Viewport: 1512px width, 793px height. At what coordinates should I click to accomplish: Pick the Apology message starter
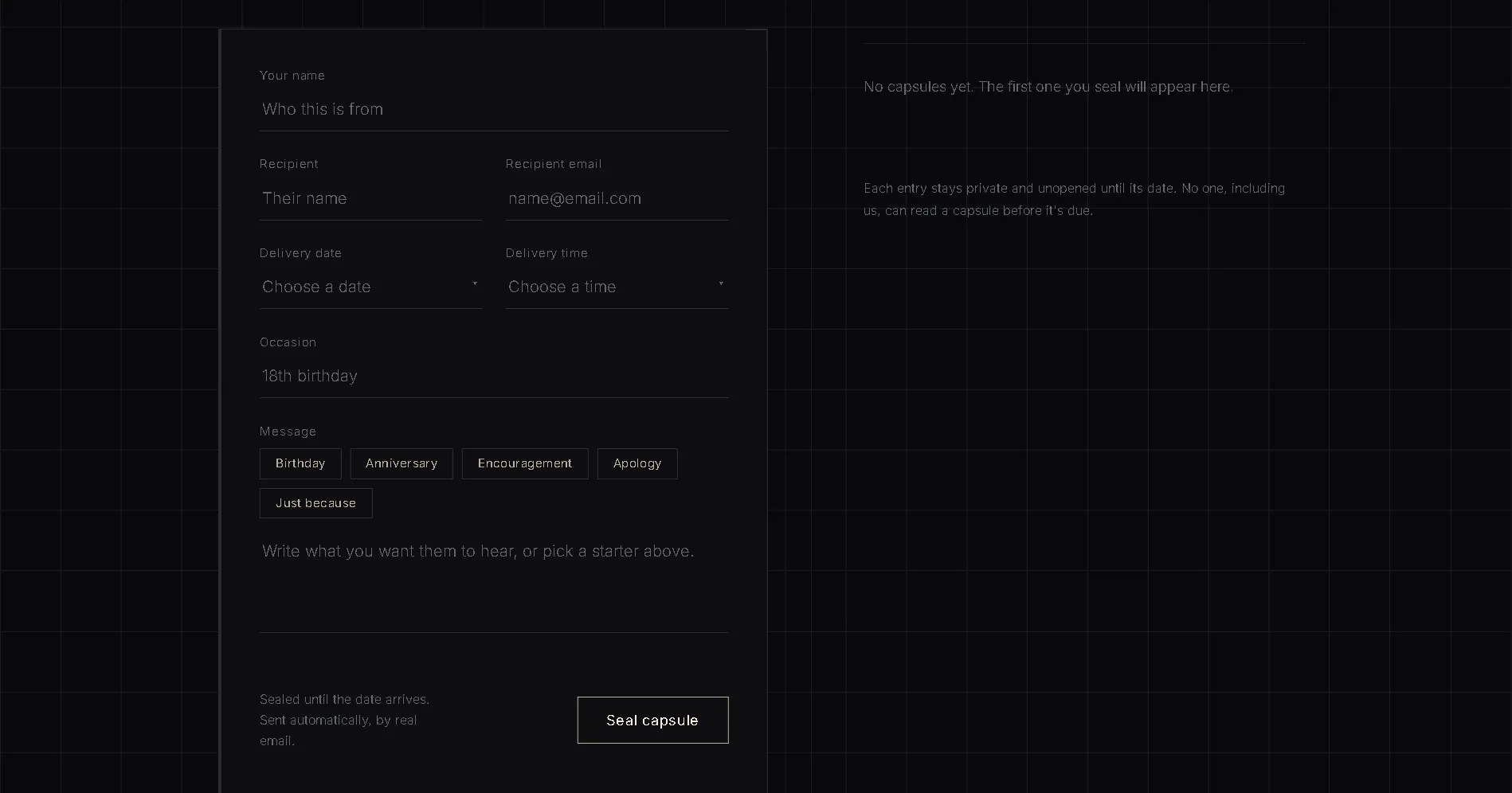(637, 463)
